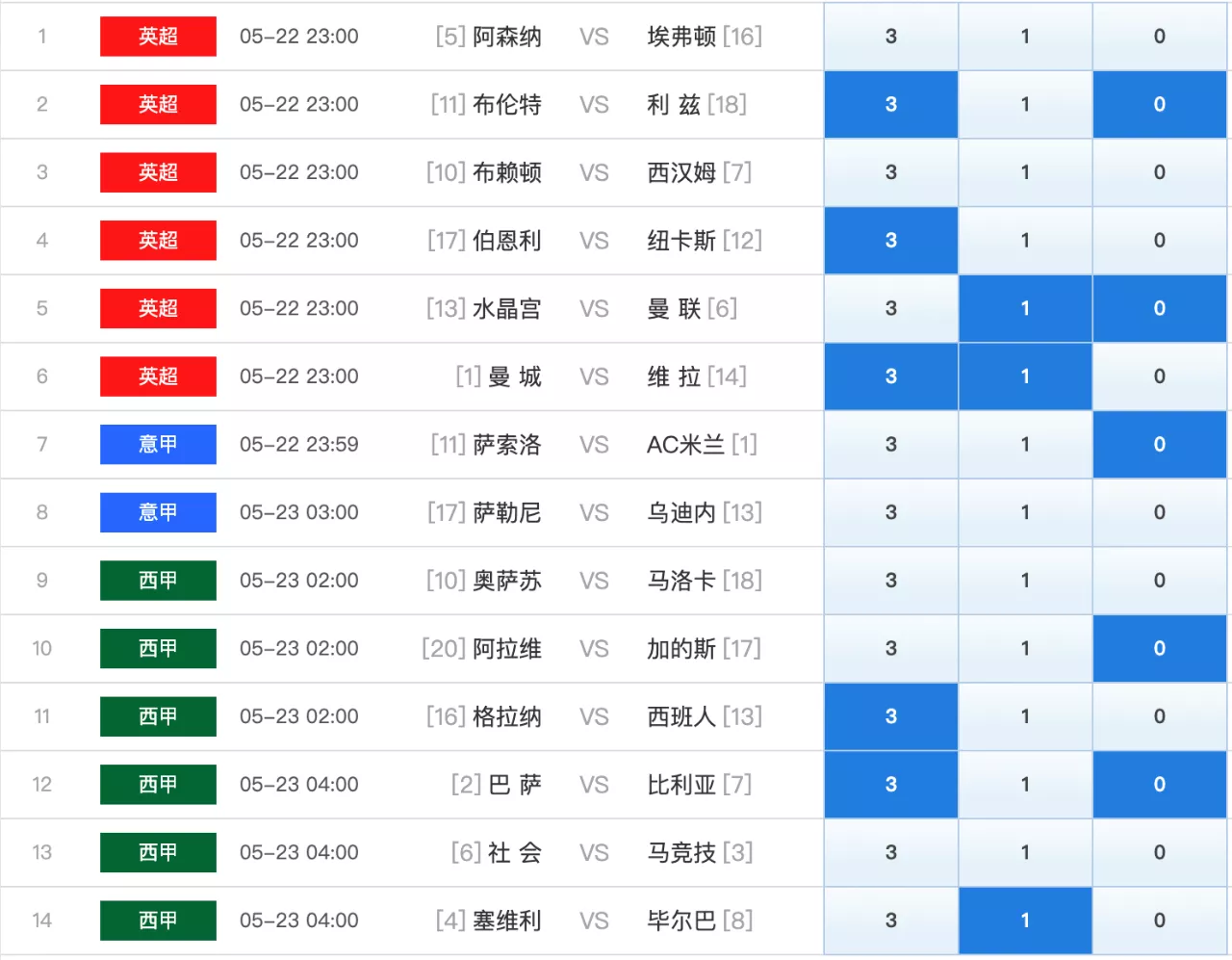
Task: Select 0 for 萨勒尼 vs 乌迪内
Action: click(x=1160, y=512)
